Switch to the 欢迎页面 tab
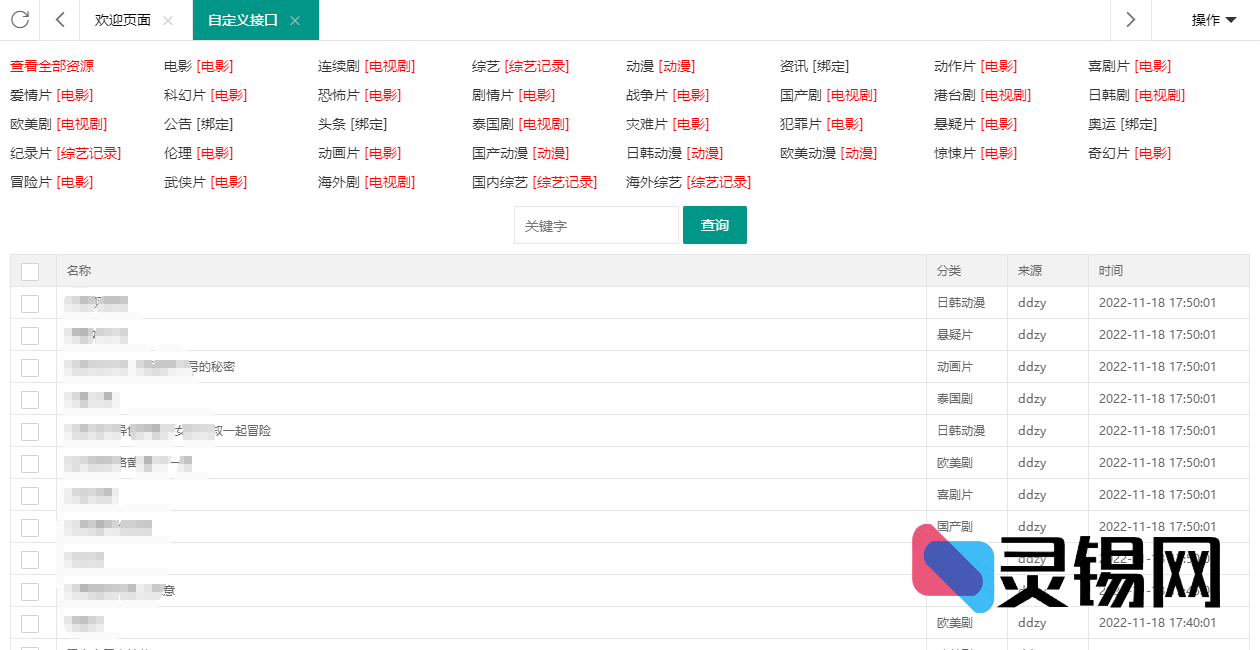The height and width of the screenshot is (650, 1260). click(x=122, y=20)
